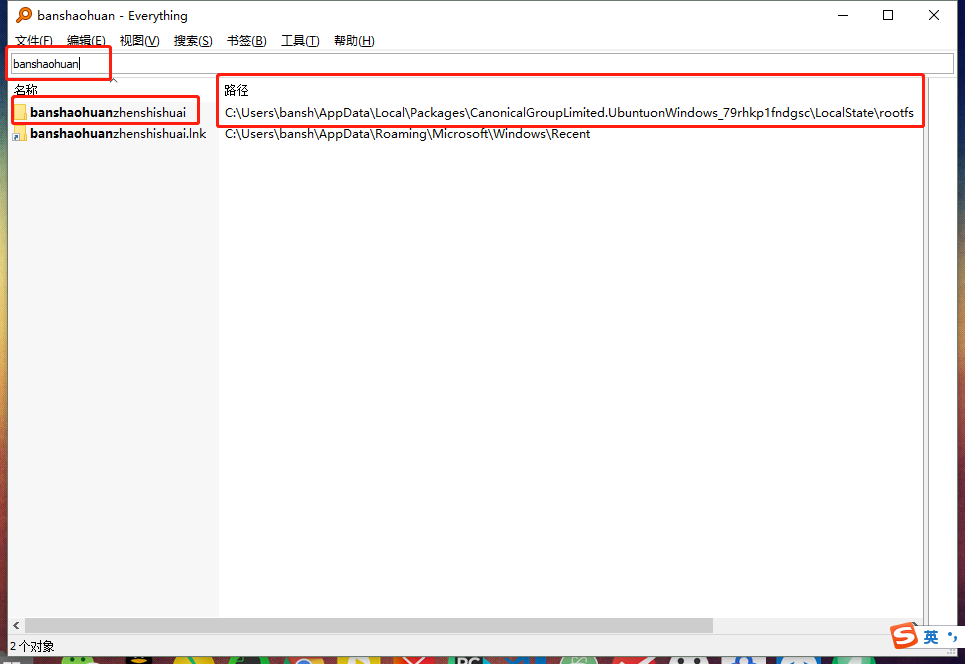Maximize the Everything window

(x=888, y=15)
